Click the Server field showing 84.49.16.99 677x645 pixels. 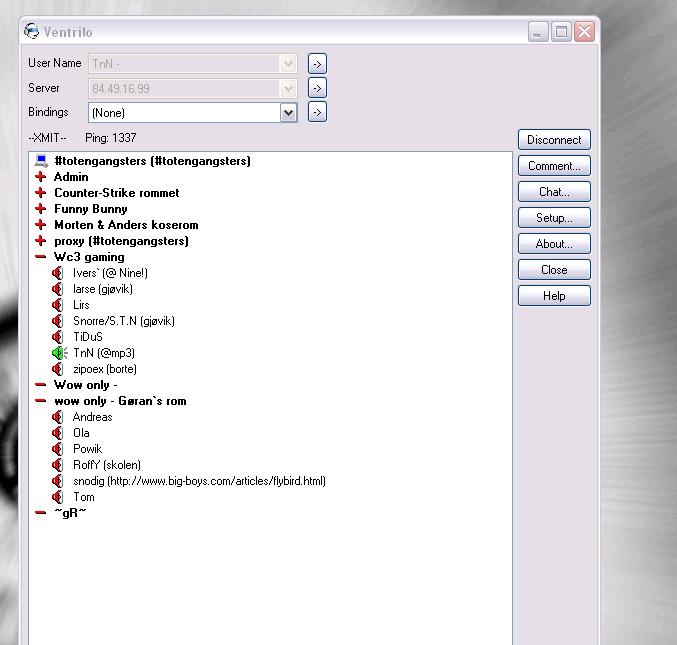tap(193, 89)
